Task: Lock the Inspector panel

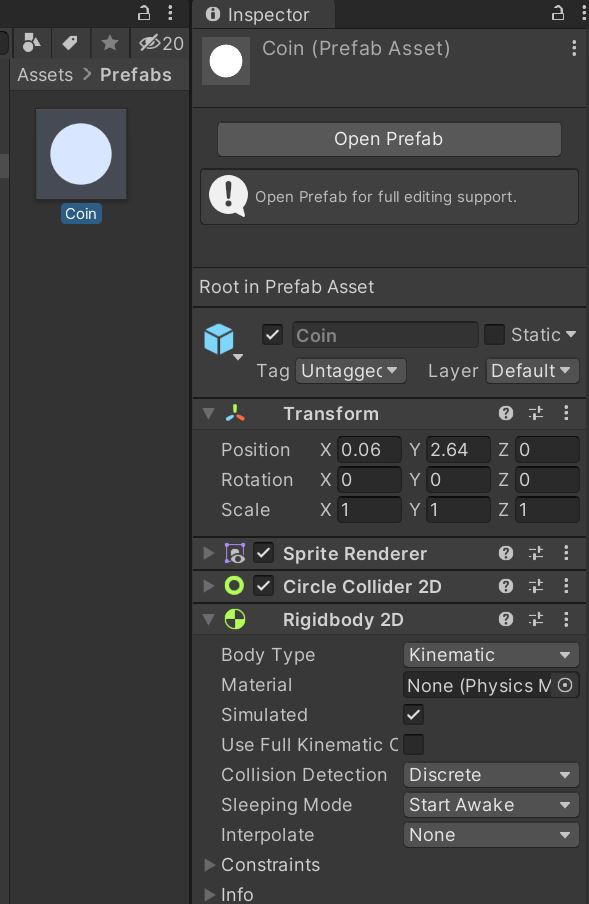Action: (x=557, y=13)
